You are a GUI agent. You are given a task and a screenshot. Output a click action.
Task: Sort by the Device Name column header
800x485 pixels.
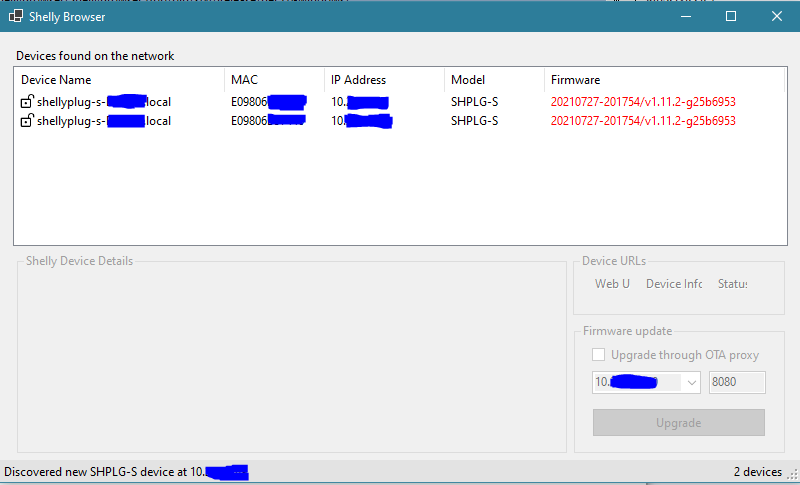(119, 80)
